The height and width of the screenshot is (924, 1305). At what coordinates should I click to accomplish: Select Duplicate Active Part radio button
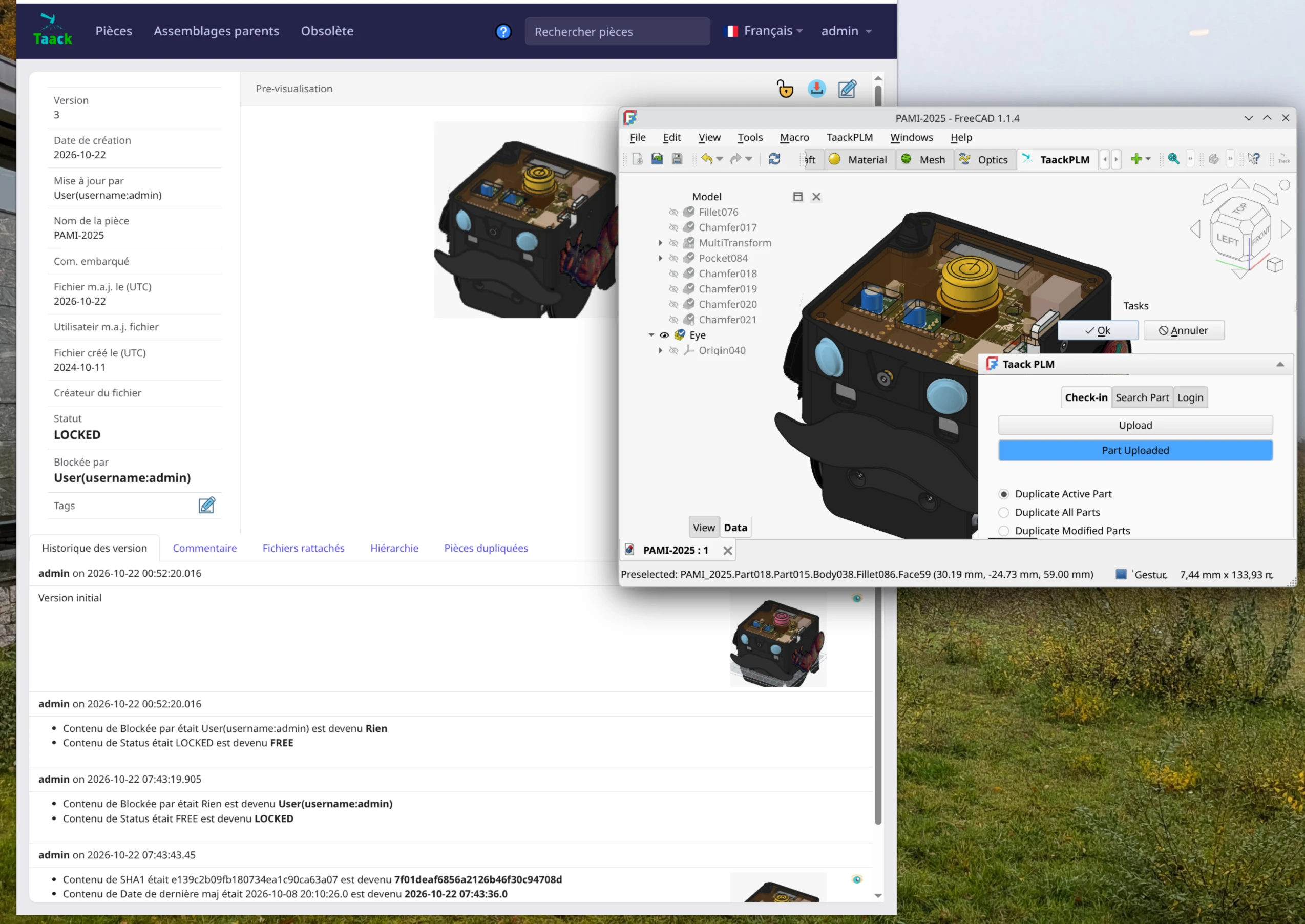(x=1003, y=494)
